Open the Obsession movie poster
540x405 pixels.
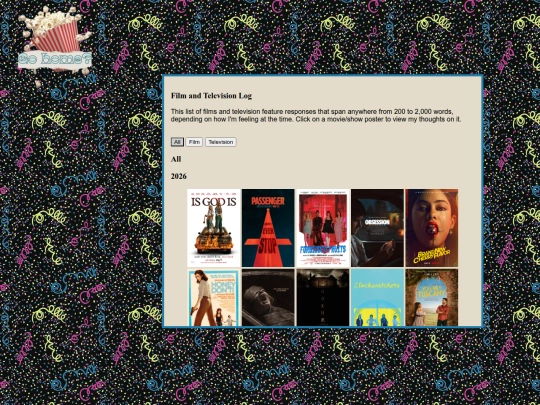pos(377,228)
